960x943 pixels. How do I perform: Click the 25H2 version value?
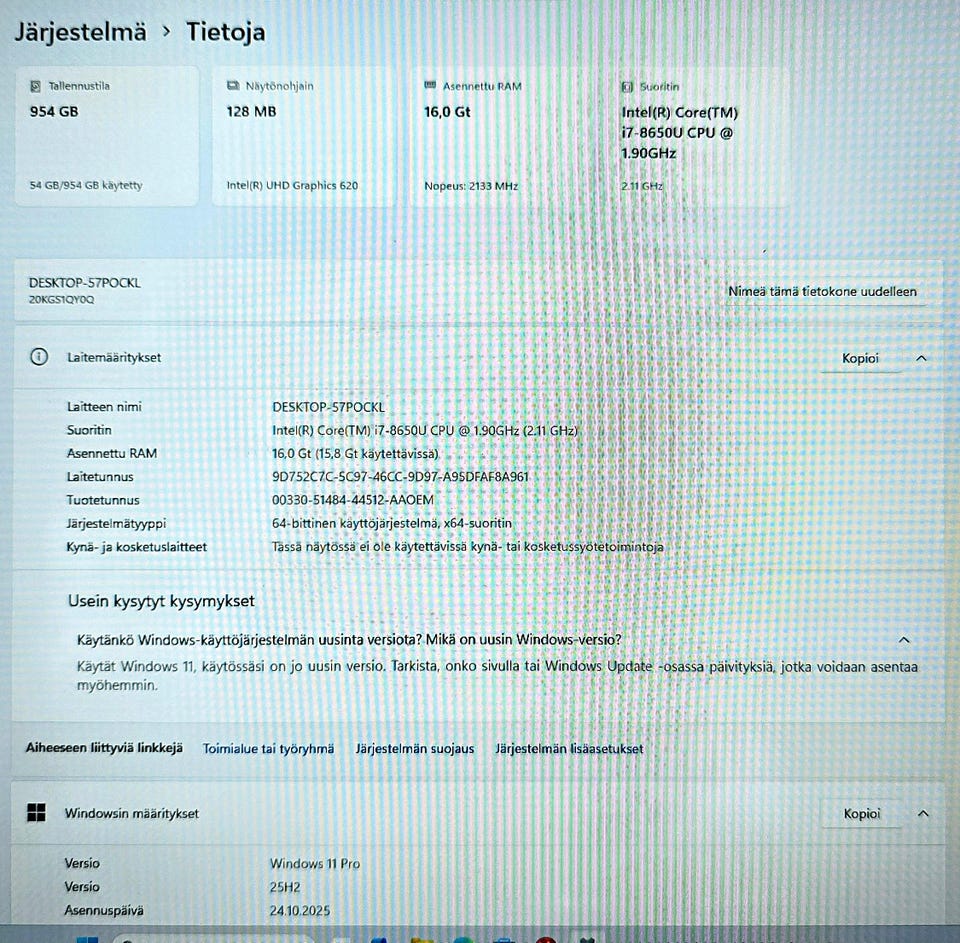(285, 887)
